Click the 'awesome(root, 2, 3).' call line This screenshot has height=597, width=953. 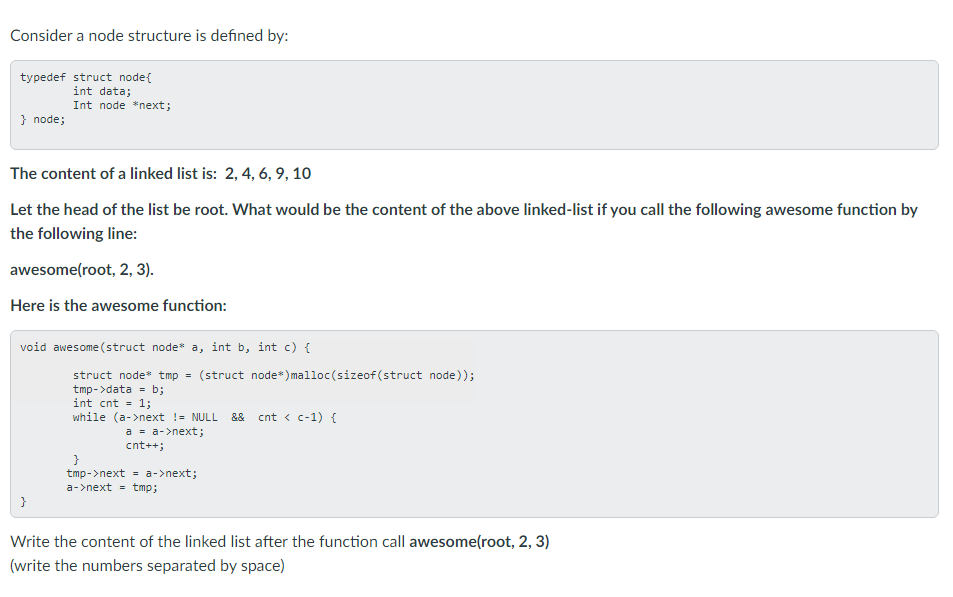click(82, 269)
